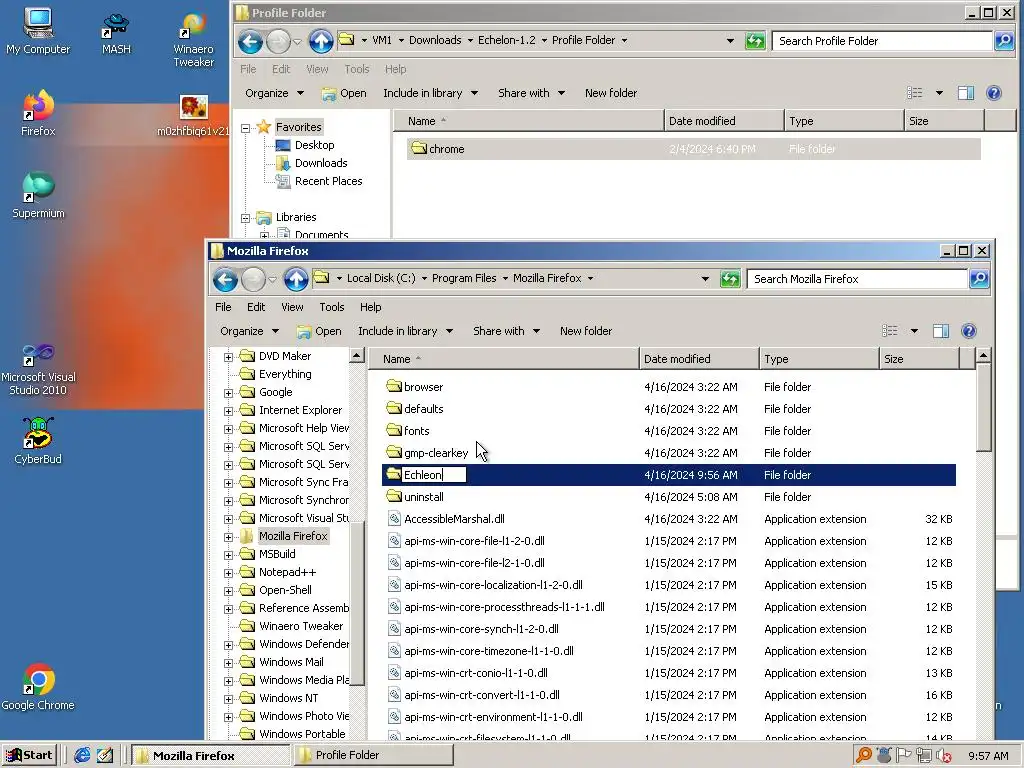1024x768 pixels.
Task: Switch to Profile Folder taskbar button
Action: coord(374,755)
